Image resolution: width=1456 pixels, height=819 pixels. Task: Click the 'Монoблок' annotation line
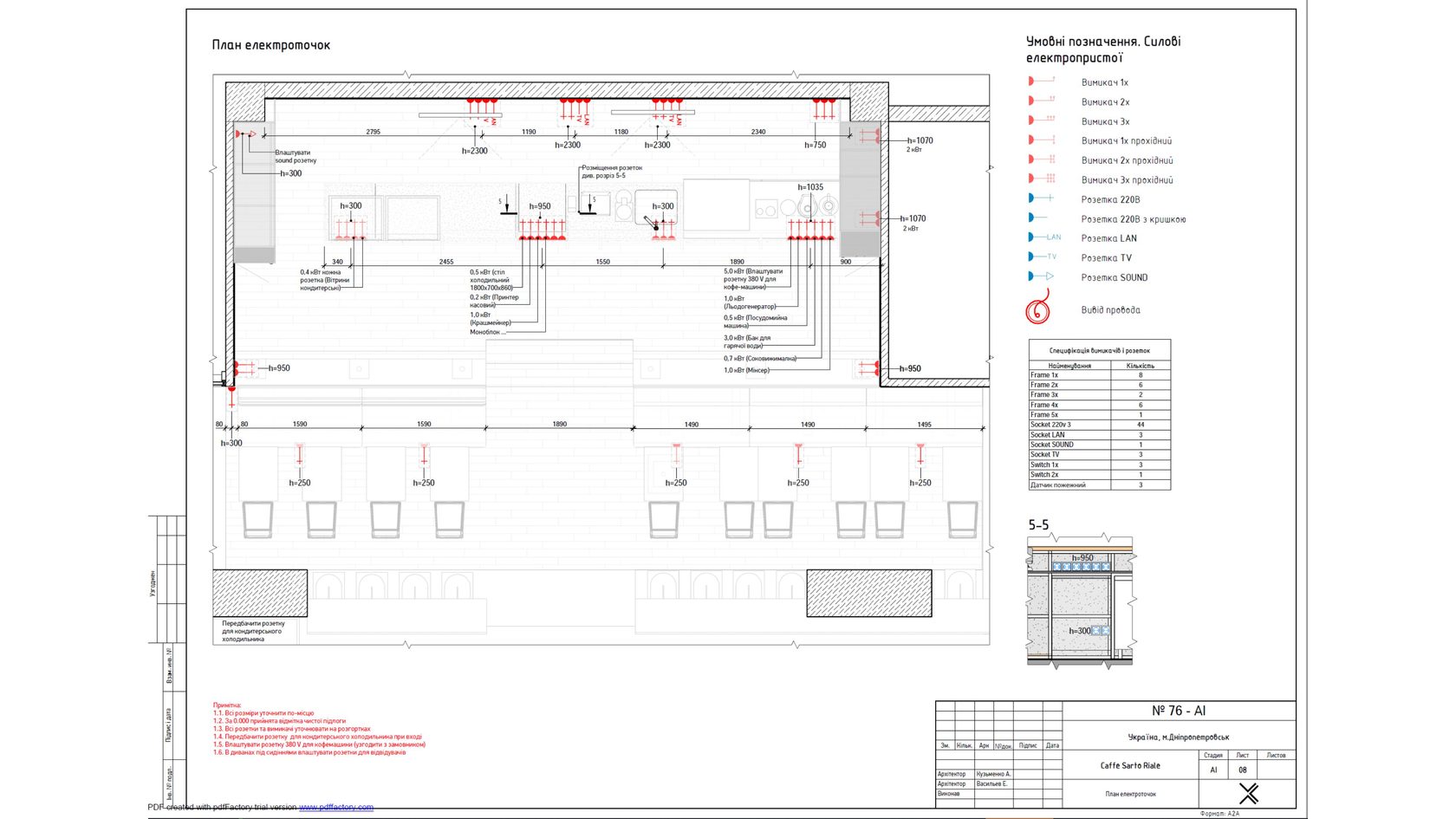[488, 332]
